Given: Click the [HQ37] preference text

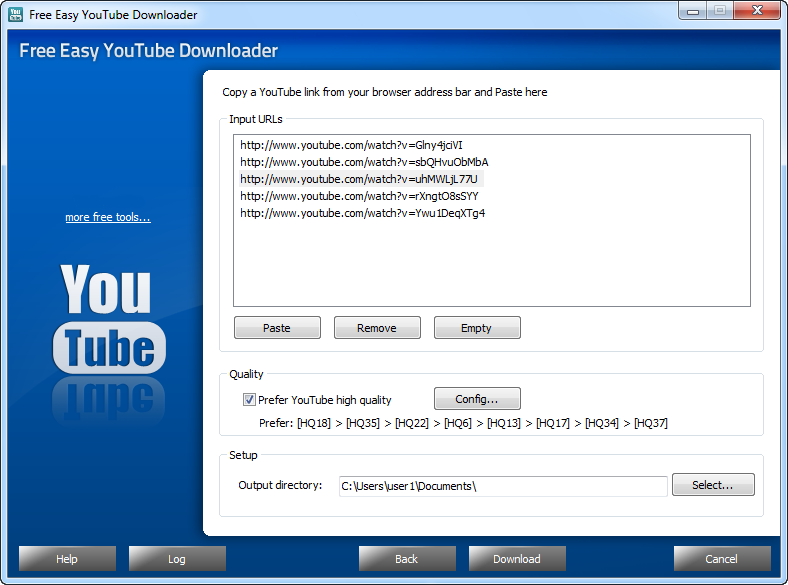Looking at the screenshot, I should [651, 423].
